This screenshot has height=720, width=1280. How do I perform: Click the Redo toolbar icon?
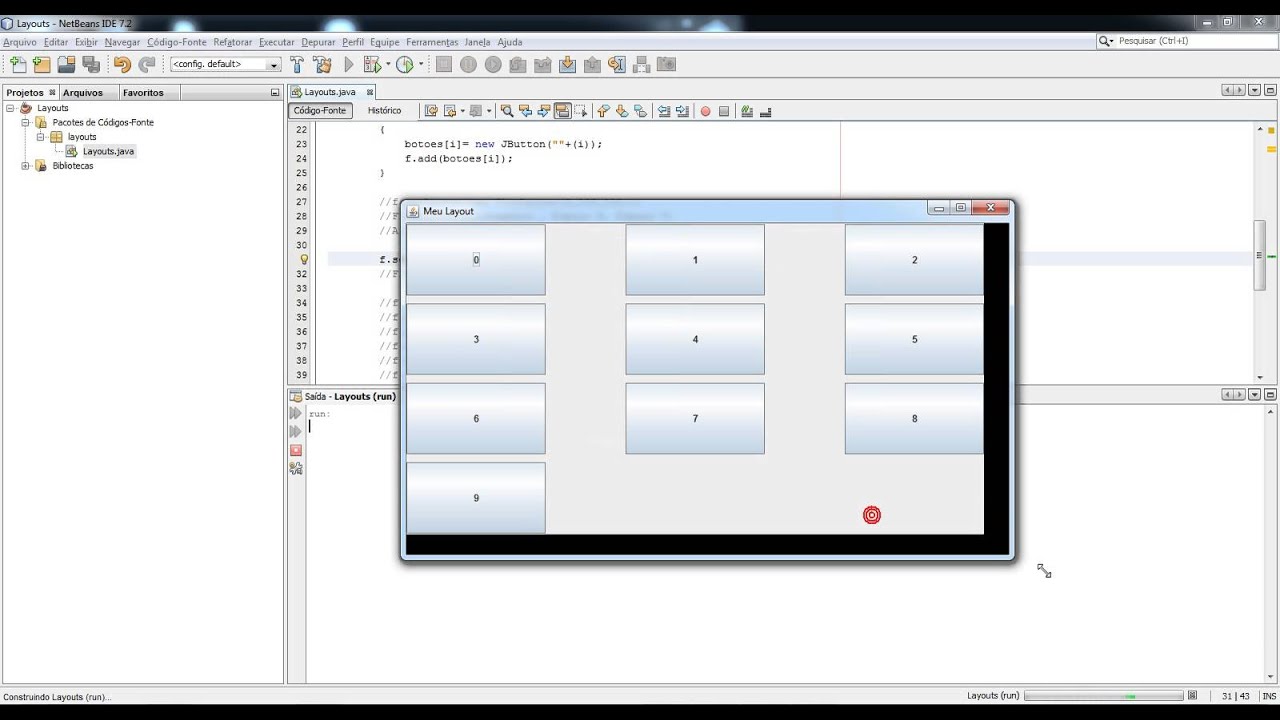point(147,64)
